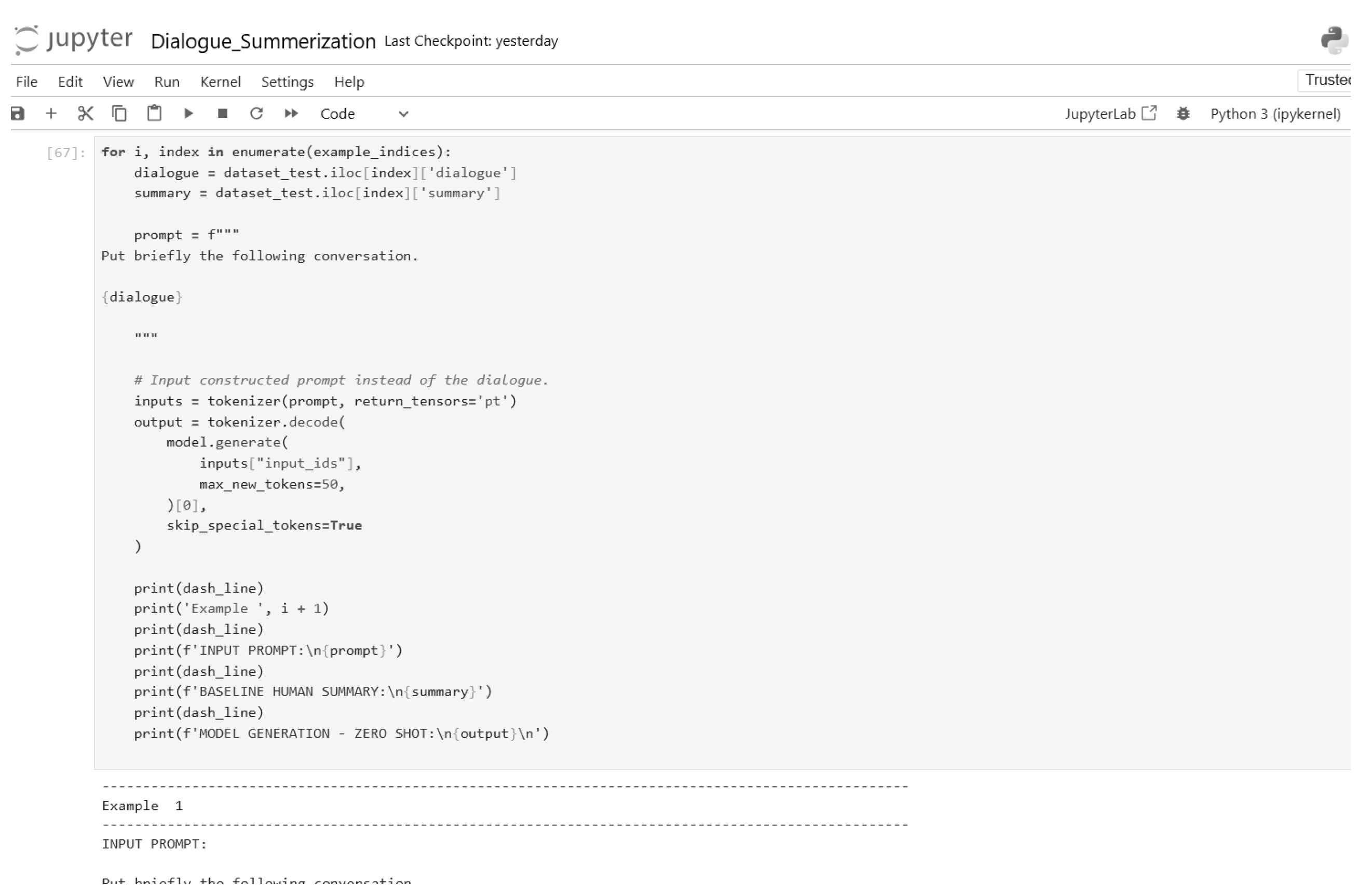The height and width of the screenshot is (896, 1372).
Task: Run the current cell with the play icon
Action: [x=188, y=114]
